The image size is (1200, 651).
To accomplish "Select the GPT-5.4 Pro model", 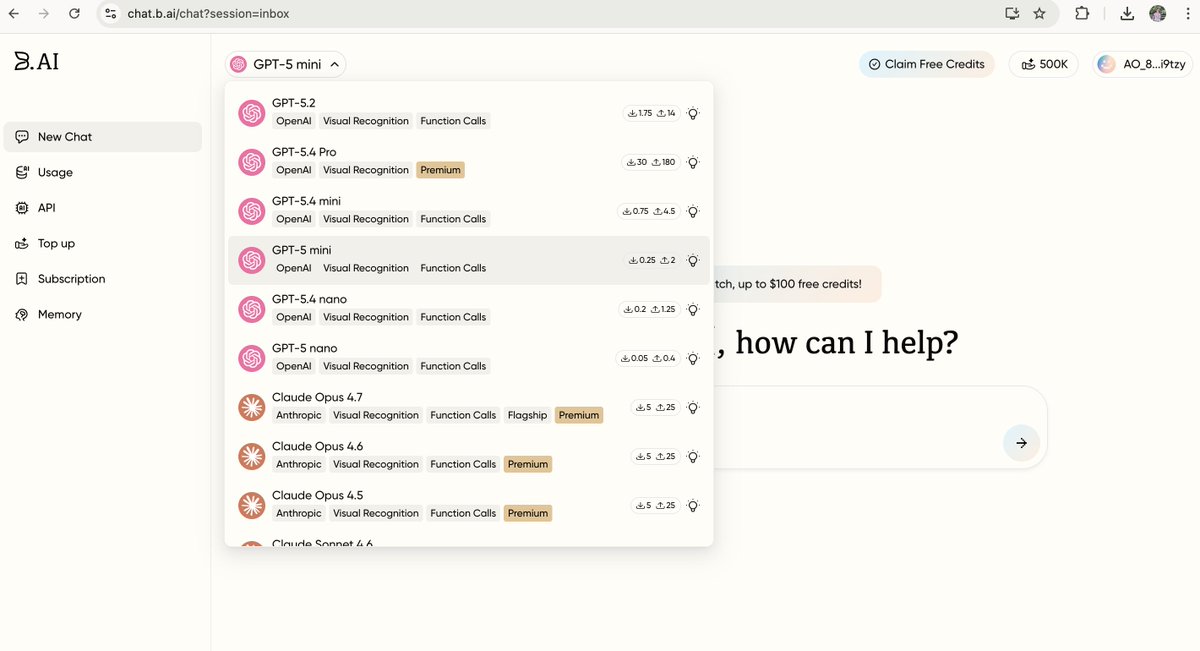I will [469, 162].
